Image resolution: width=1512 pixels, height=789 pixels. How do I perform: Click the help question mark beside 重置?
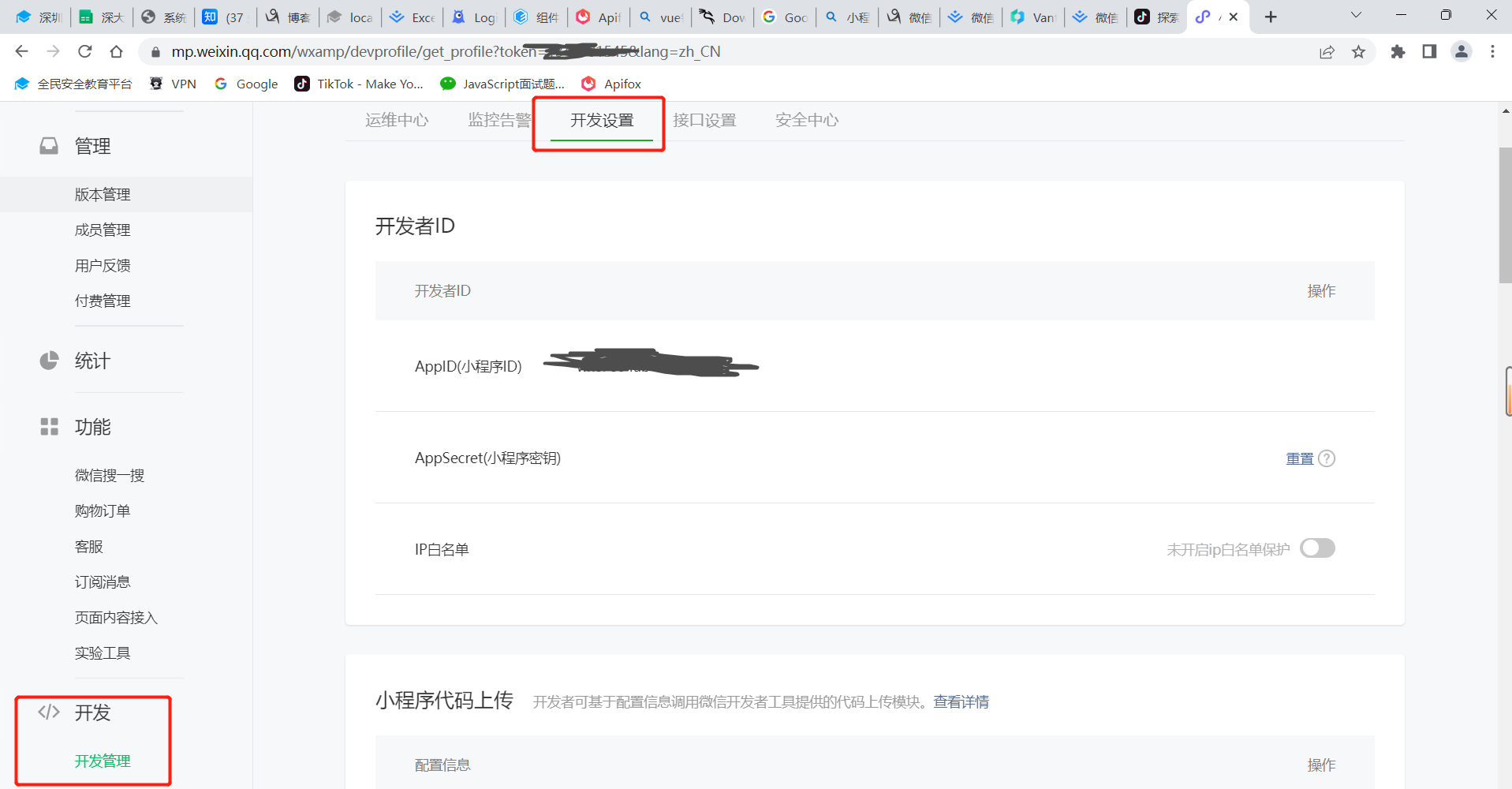[x=1327, y=458]
